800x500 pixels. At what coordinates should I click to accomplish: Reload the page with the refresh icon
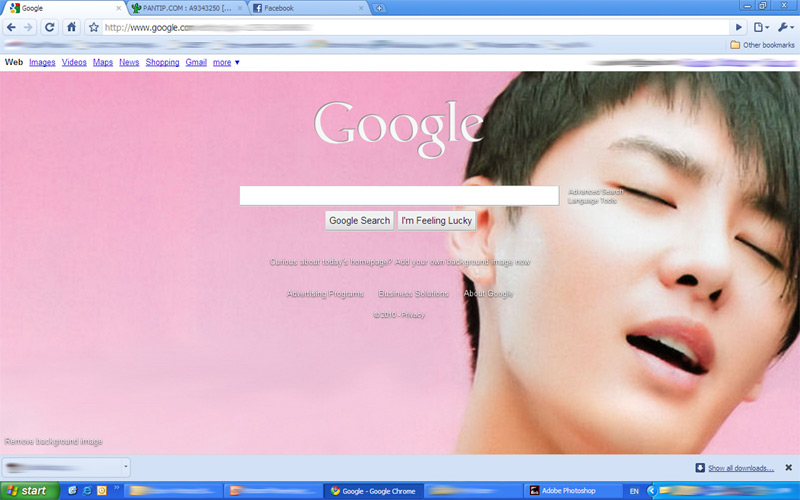[x=49, y=27]
